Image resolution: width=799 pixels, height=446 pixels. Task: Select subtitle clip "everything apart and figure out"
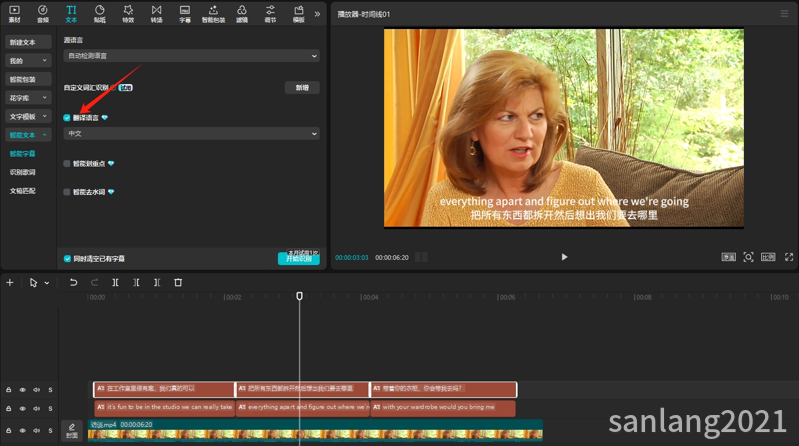click(x=303, y=408)
